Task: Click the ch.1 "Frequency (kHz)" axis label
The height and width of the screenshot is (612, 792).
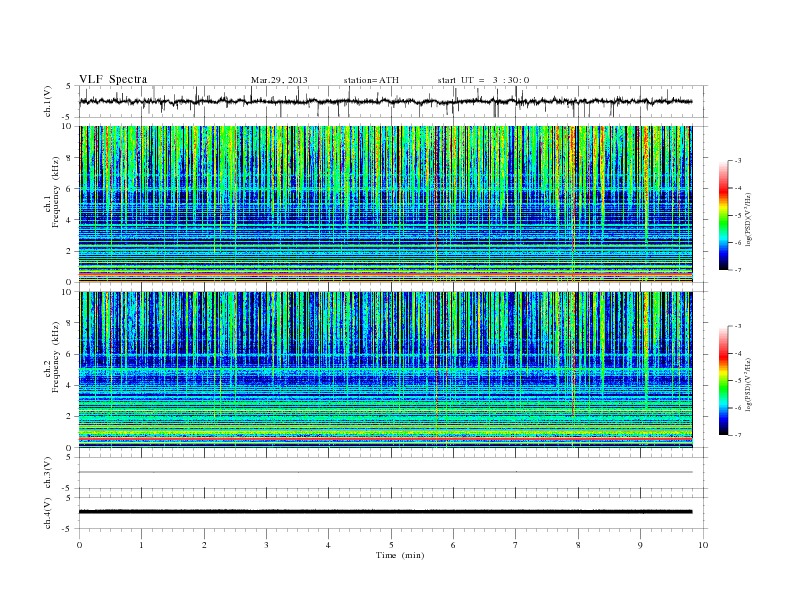Action: pos(55,192)
